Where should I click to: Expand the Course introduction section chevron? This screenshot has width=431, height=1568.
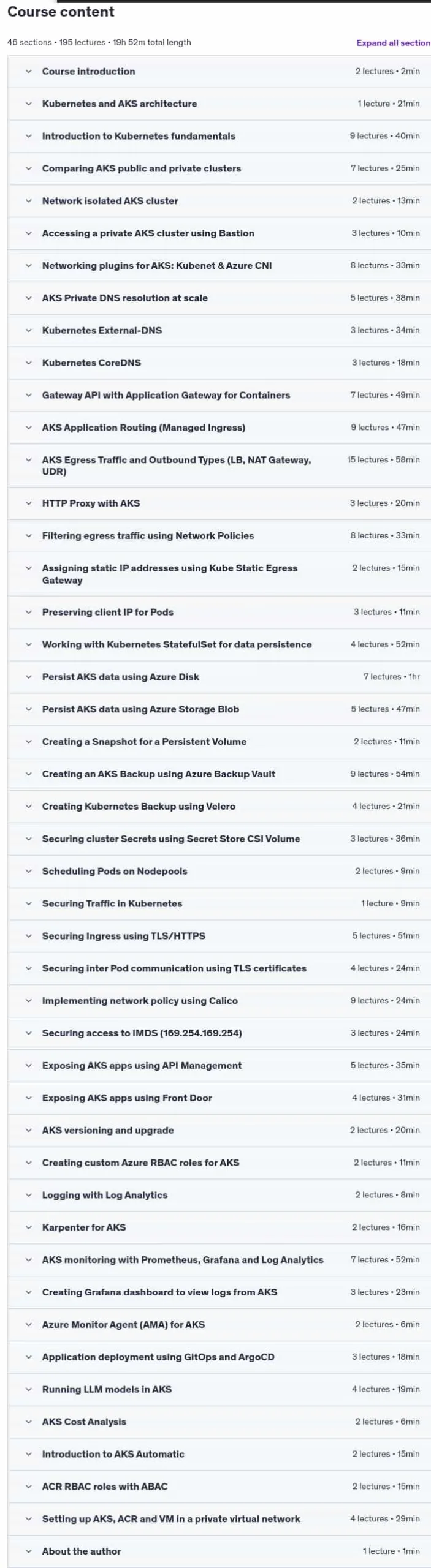point(28,71)
